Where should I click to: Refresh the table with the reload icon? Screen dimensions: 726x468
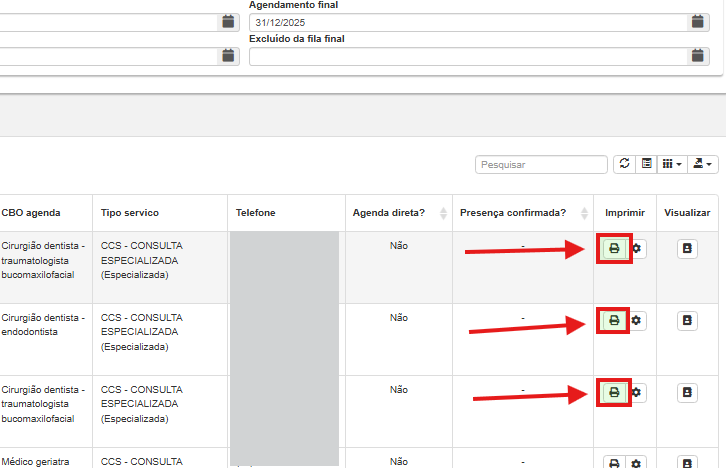(x=625, y=164)
